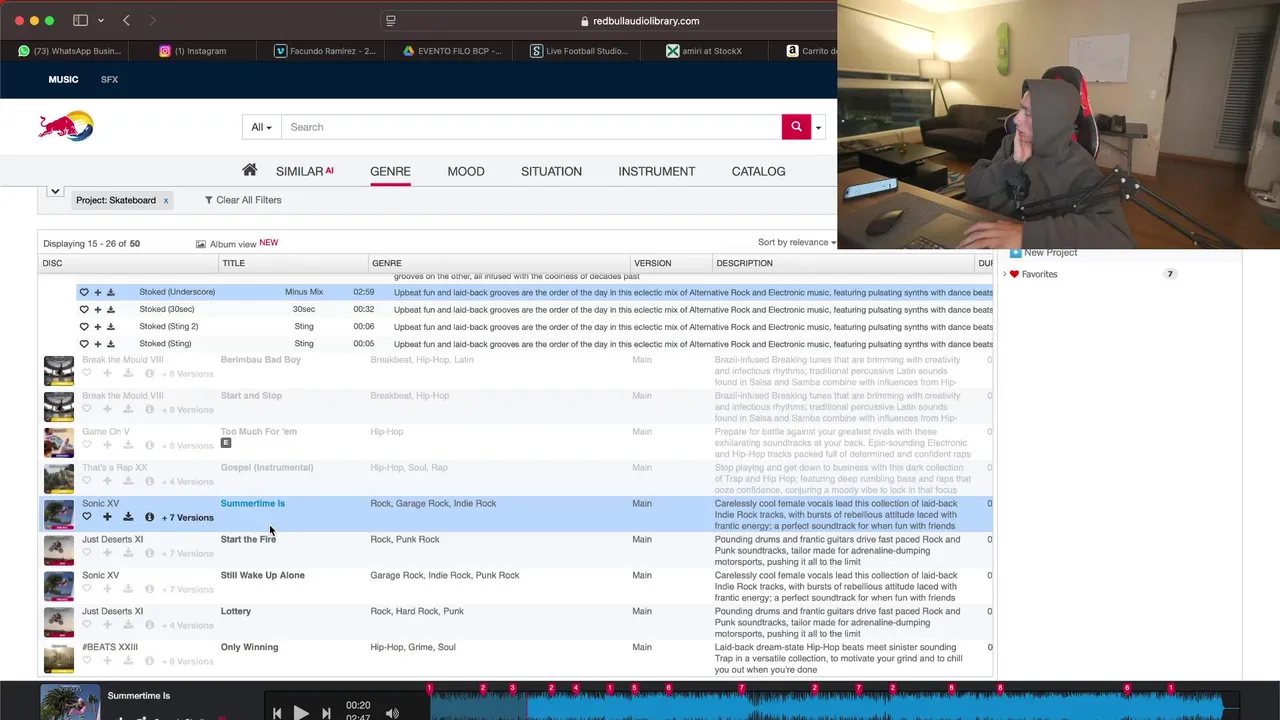The image size is (1280, 720).
Task: Open the Still Wake Up Alone title
Action: click(x=263, y=575)
